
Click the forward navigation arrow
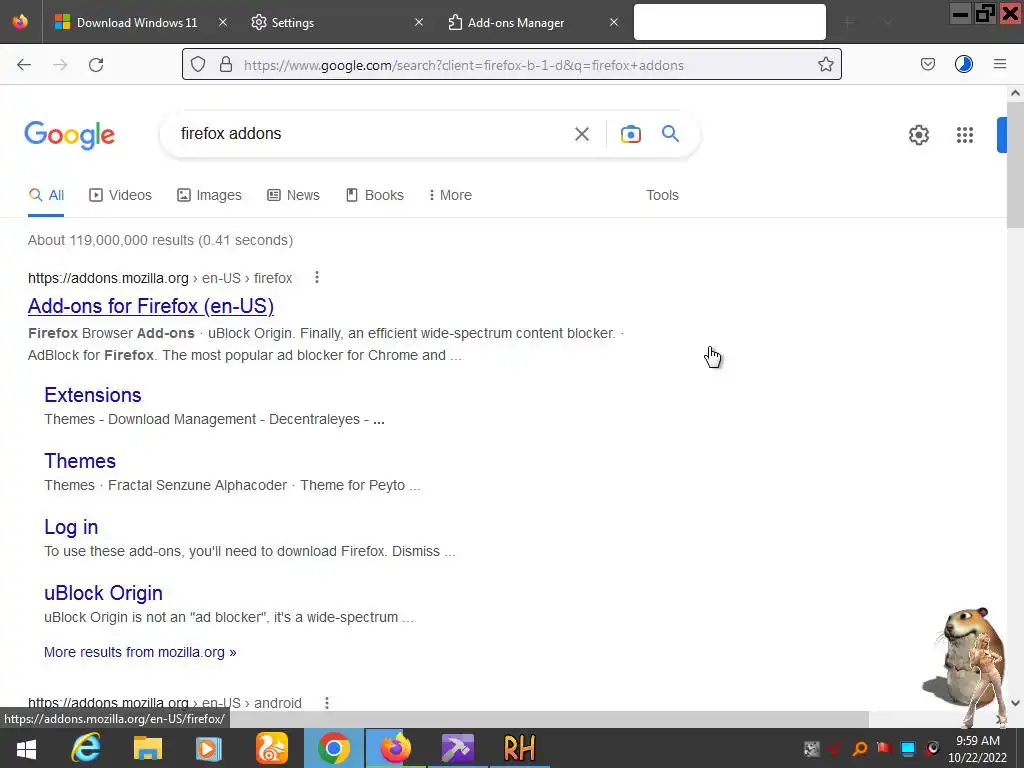(x=60, y=65)
